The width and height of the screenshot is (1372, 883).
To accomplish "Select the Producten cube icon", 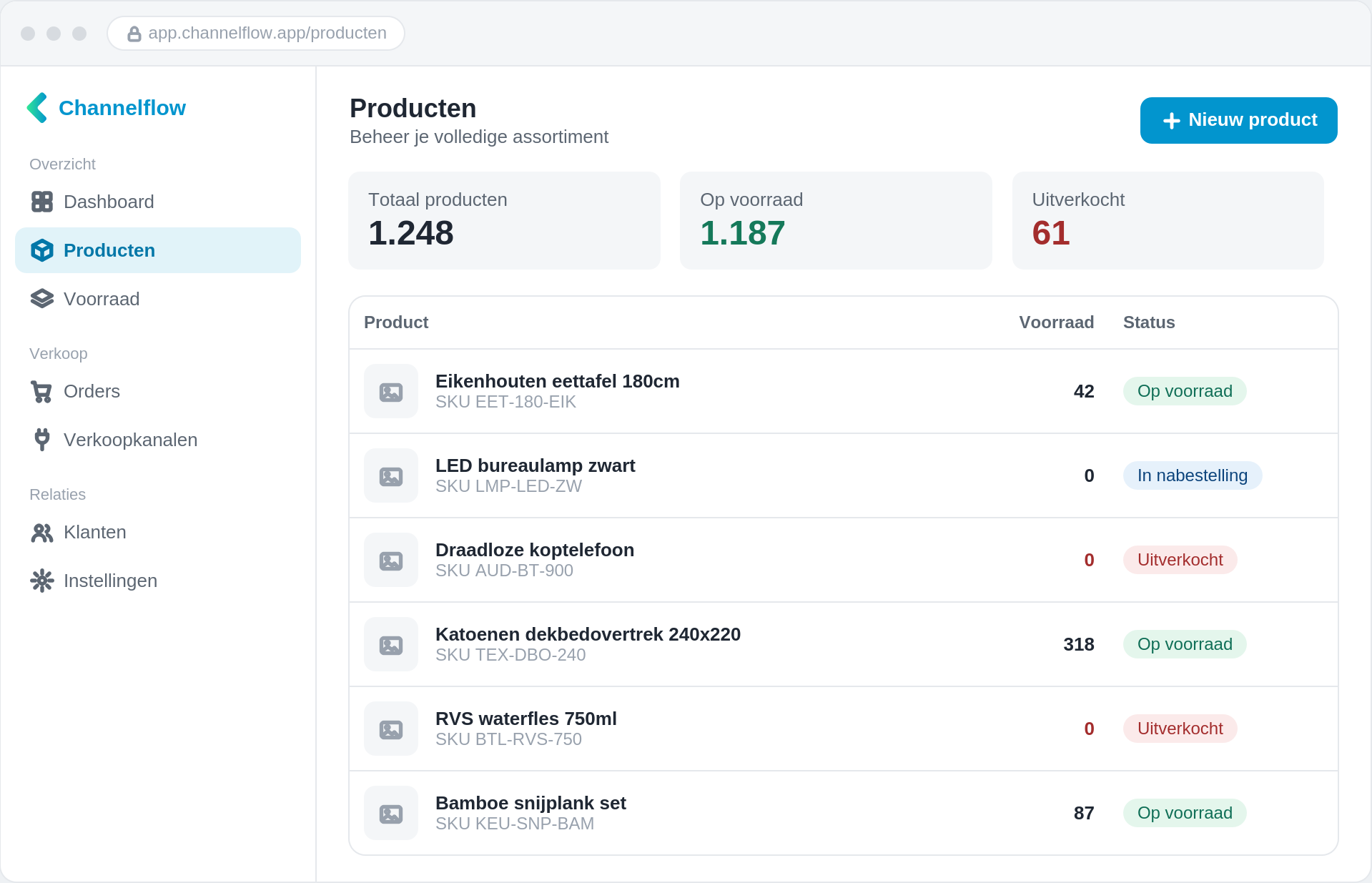I will click(42, 250).
